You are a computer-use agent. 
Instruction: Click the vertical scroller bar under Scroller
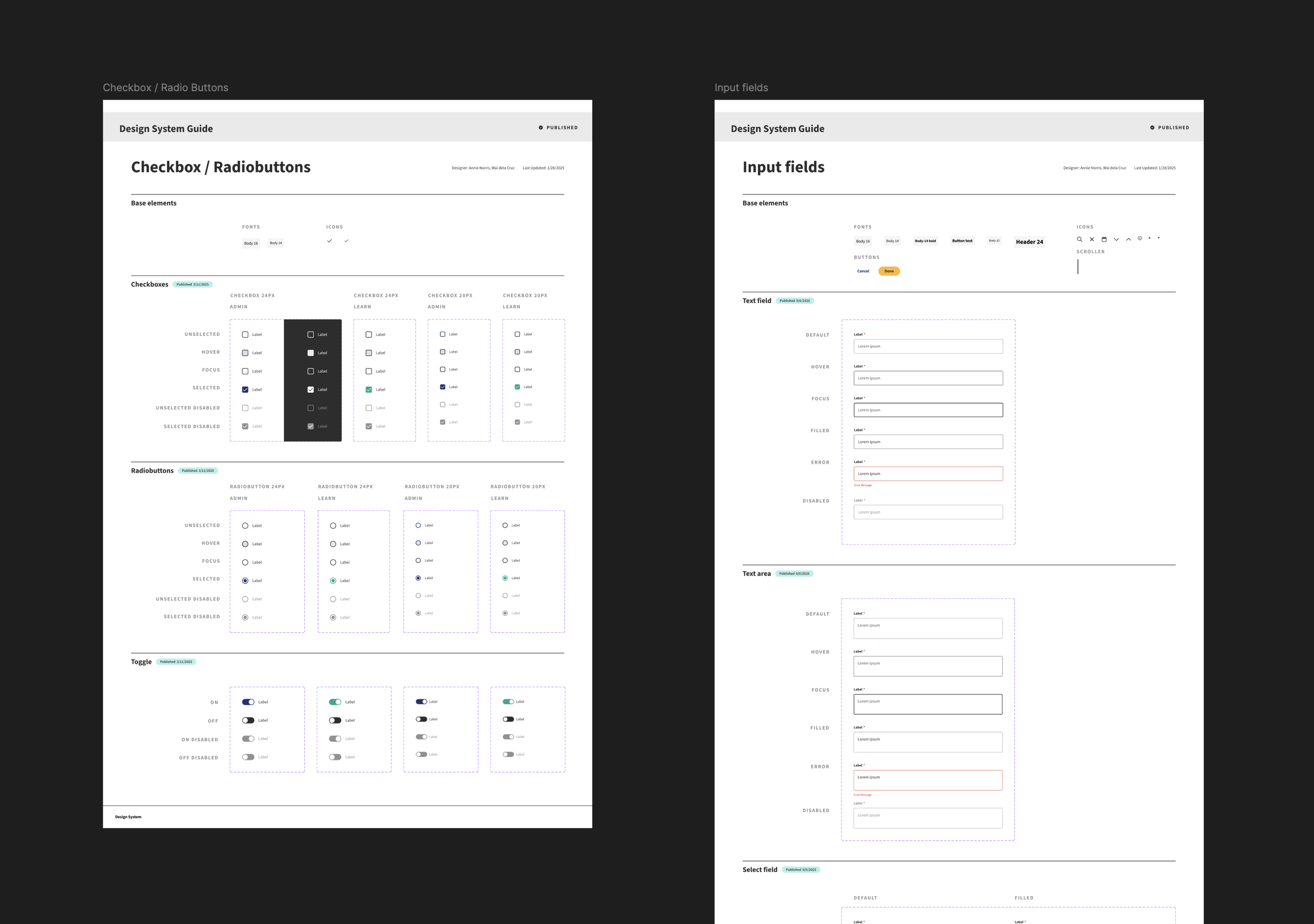point(1077,266)
